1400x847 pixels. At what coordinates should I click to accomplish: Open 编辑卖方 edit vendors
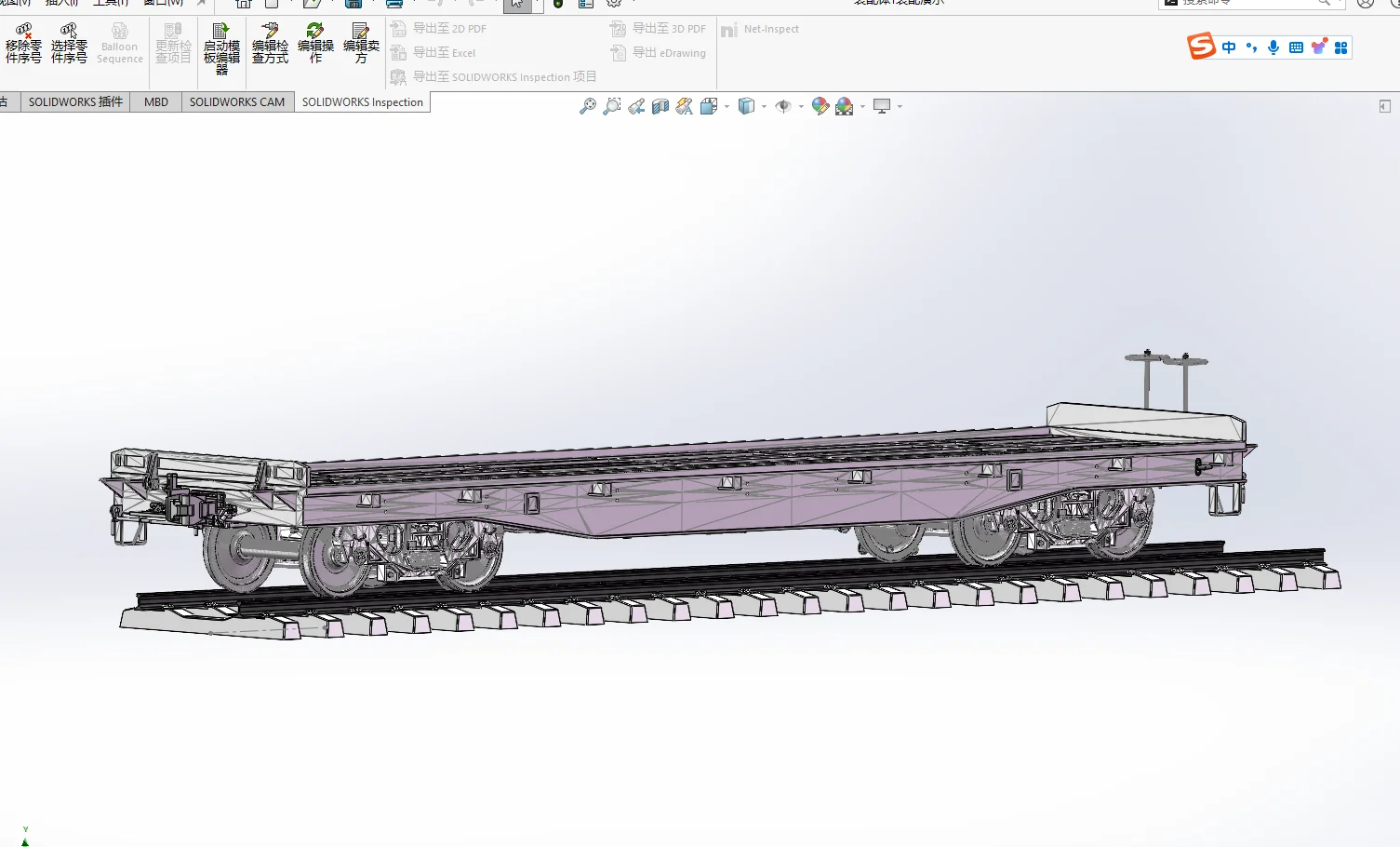pyautogui.click(x=361, y=43)
